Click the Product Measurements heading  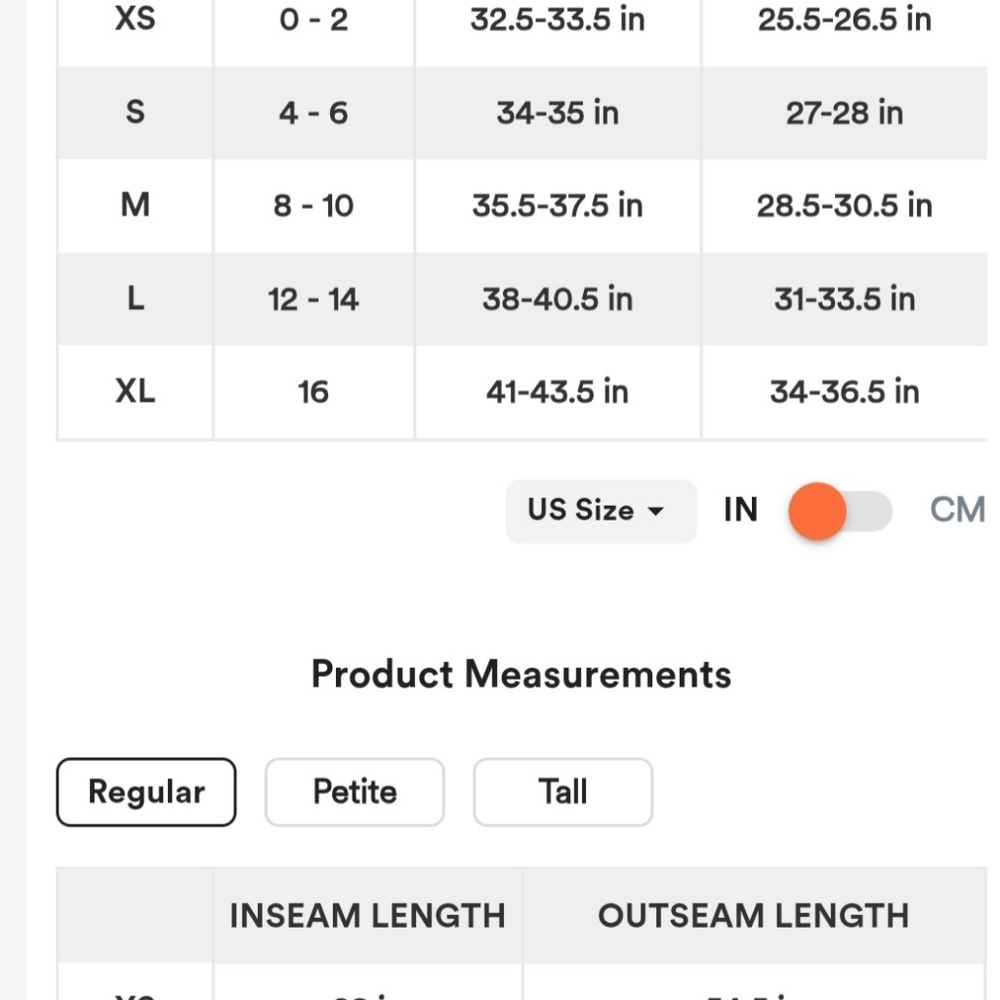point(521,674)
